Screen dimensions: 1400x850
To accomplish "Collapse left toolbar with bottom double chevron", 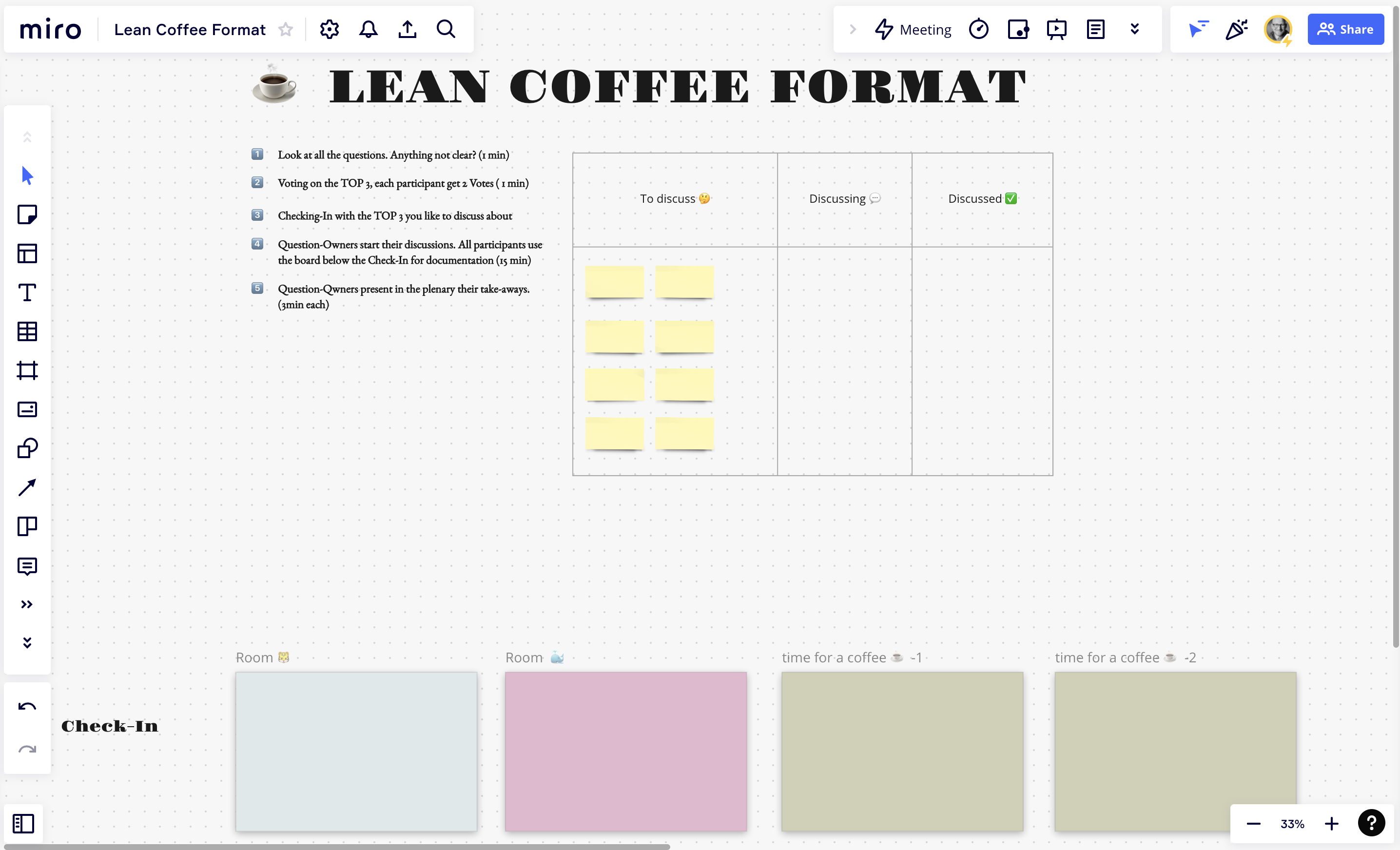I will 27,642.
